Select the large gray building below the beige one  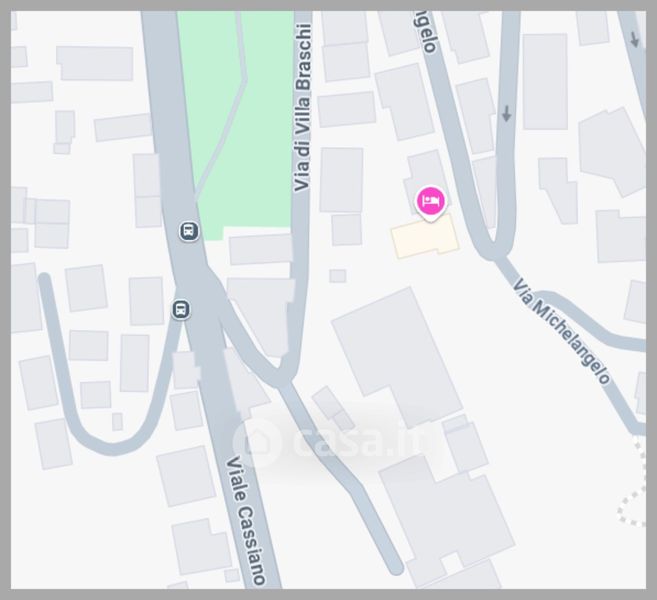tap(397, 357)
